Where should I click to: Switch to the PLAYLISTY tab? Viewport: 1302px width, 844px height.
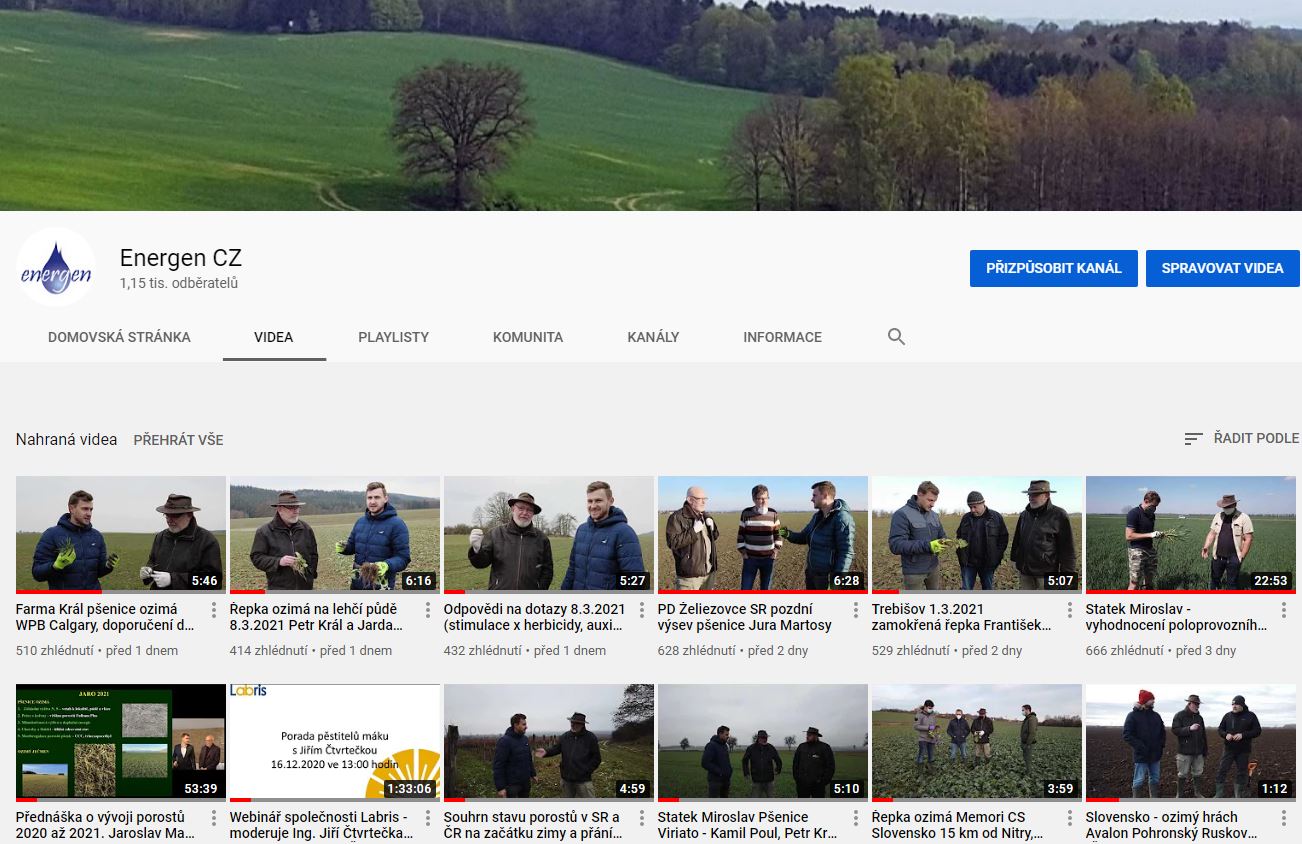coord(393,337)
